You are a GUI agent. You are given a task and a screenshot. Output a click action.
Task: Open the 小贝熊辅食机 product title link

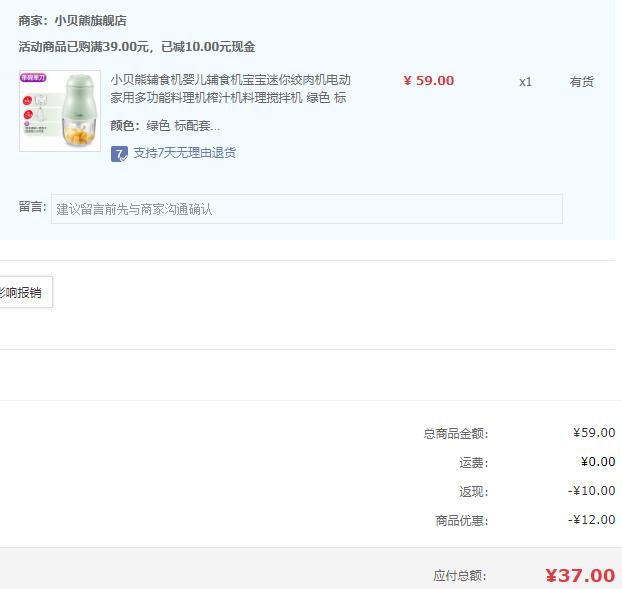(x=230, y=88)
